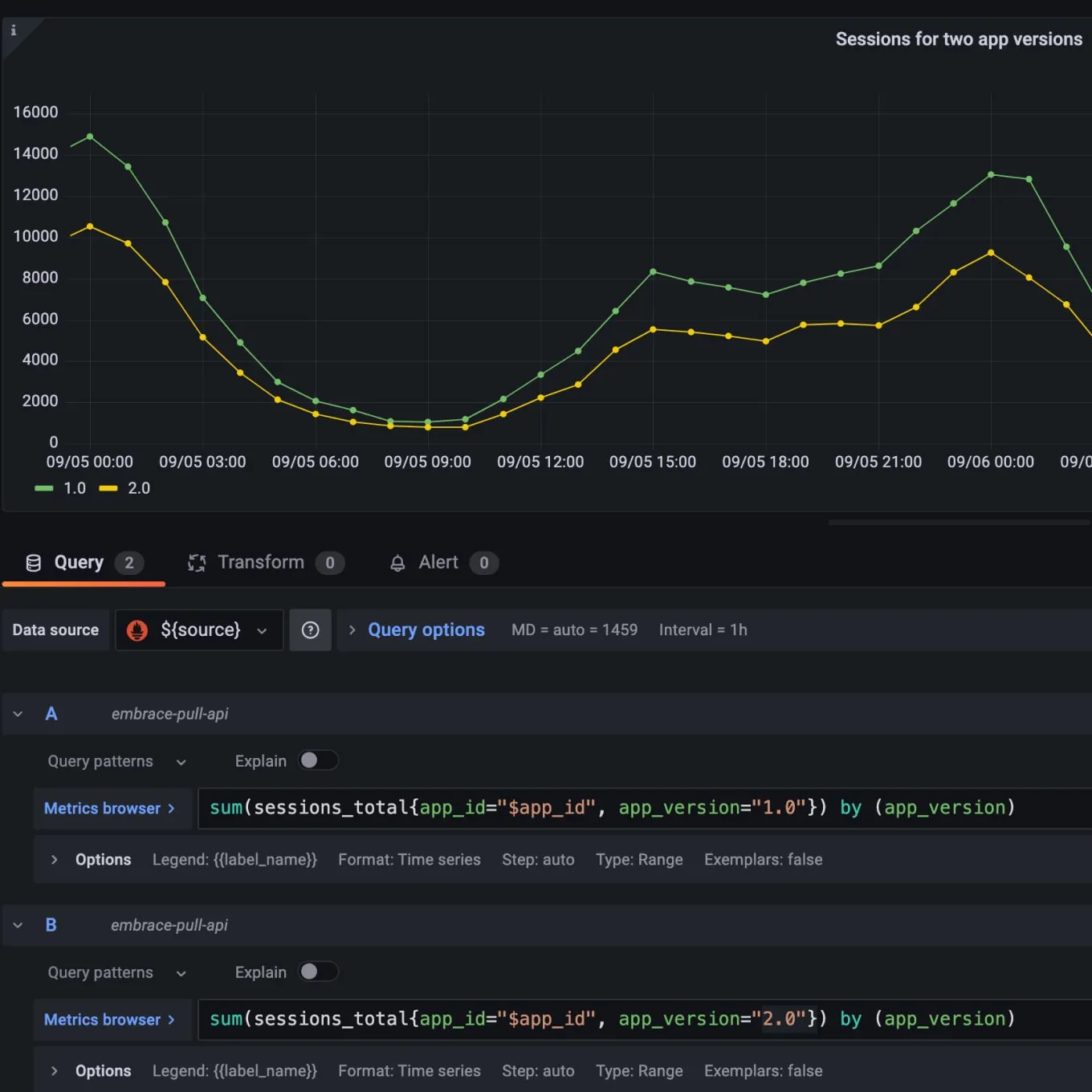Click query B name letter

(x=51, y=925)
